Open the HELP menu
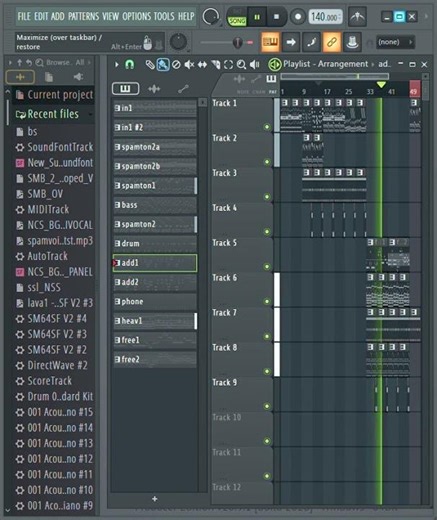The width and height of the screenshot is (437, 520). (x=186, y=16)
